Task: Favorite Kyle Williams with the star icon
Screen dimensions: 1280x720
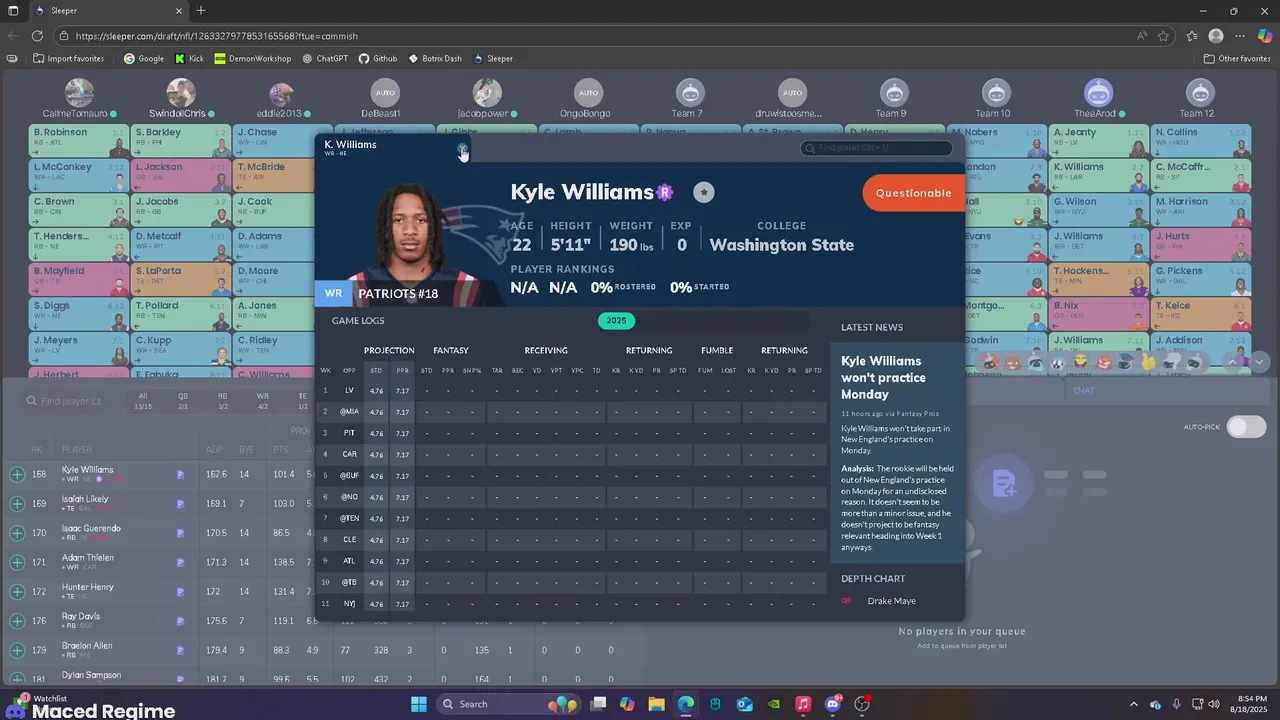Action: pyautogui.click(x=704, y=192)
